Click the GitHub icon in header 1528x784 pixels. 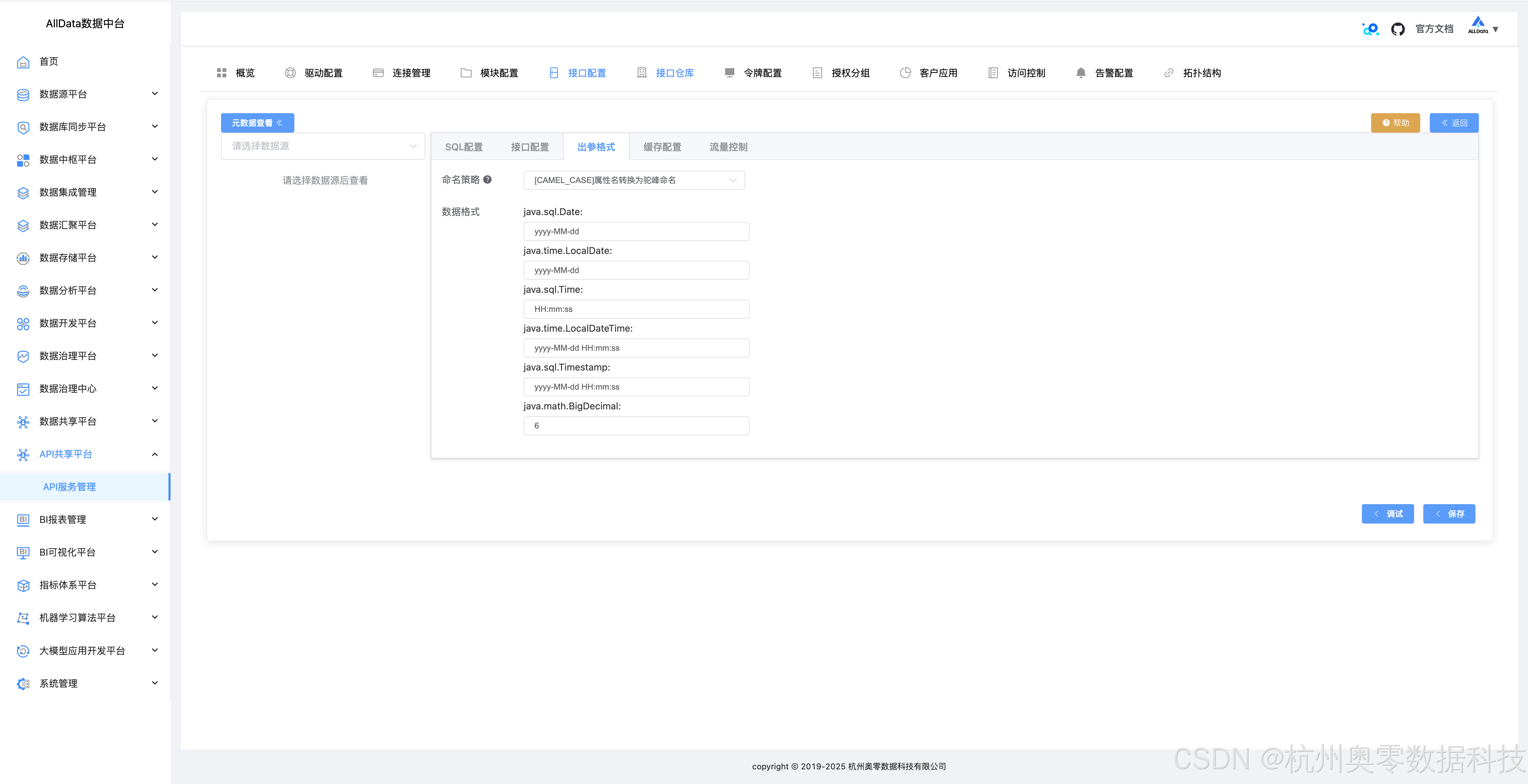1397,29
